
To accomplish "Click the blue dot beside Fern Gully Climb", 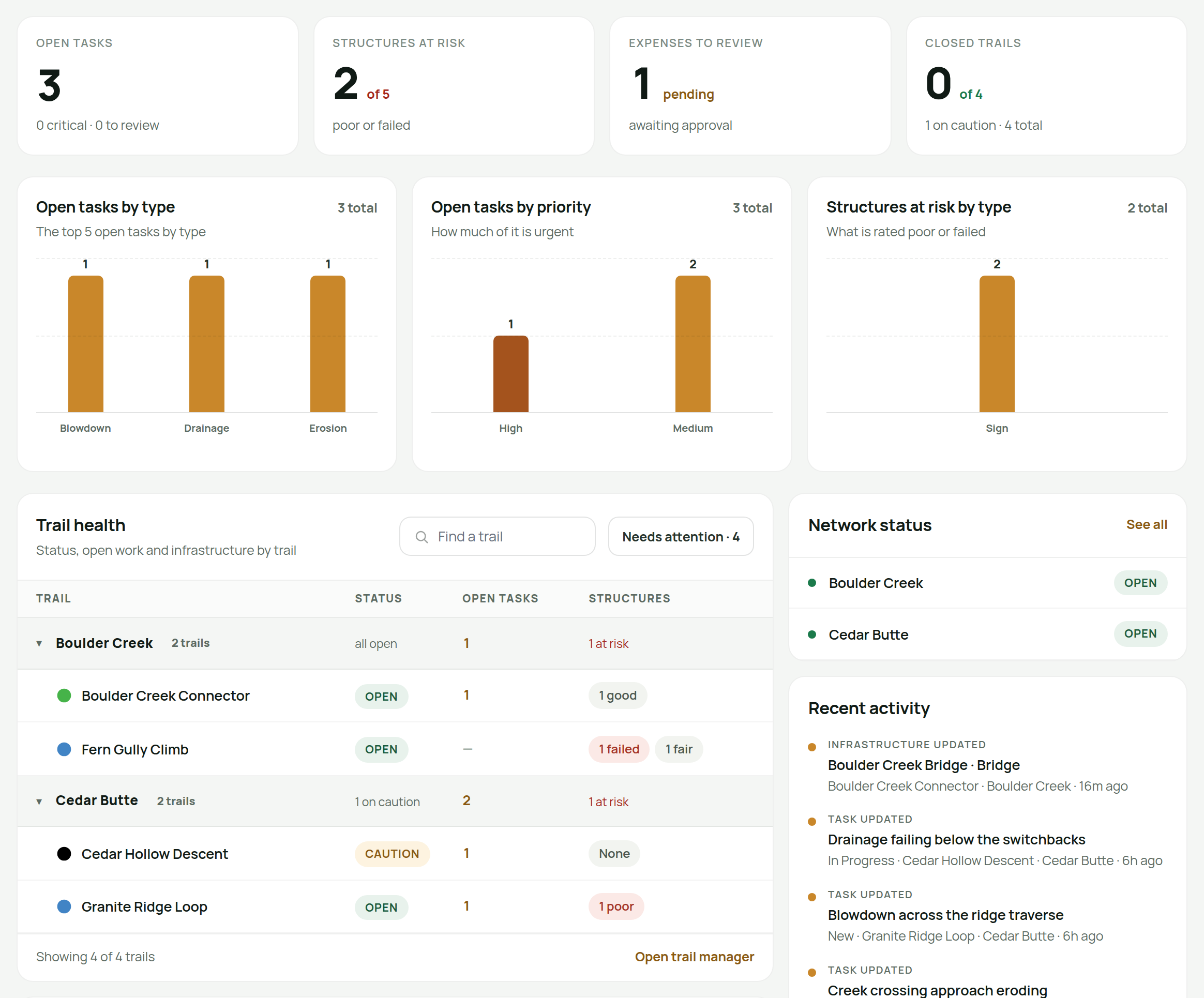I will point(64,749).
